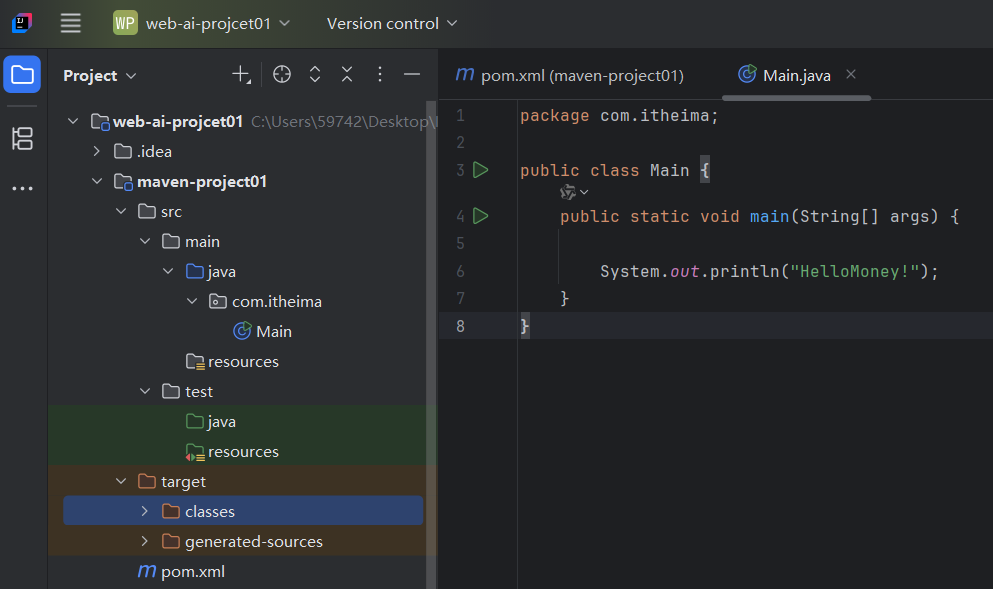Open the web-ai-projcet01 project dropdown

[218, 23]
